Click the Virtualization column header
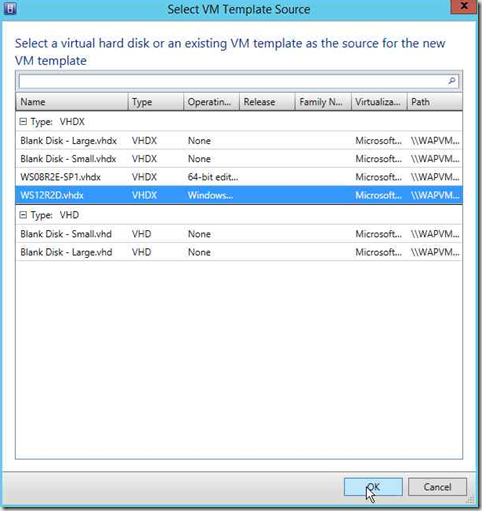482x511 pixels. 379,102
